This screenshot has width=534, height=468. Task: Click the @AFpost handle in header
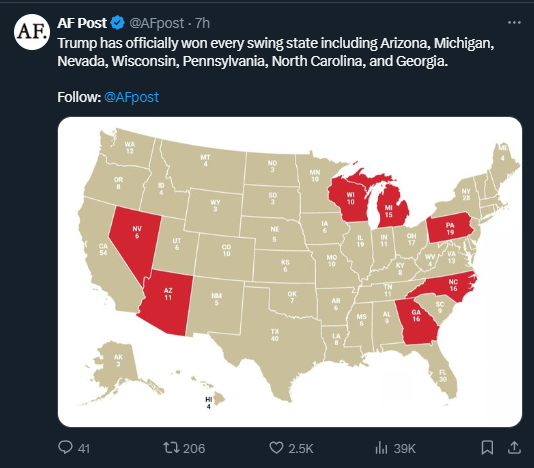[x=157, y=23]
